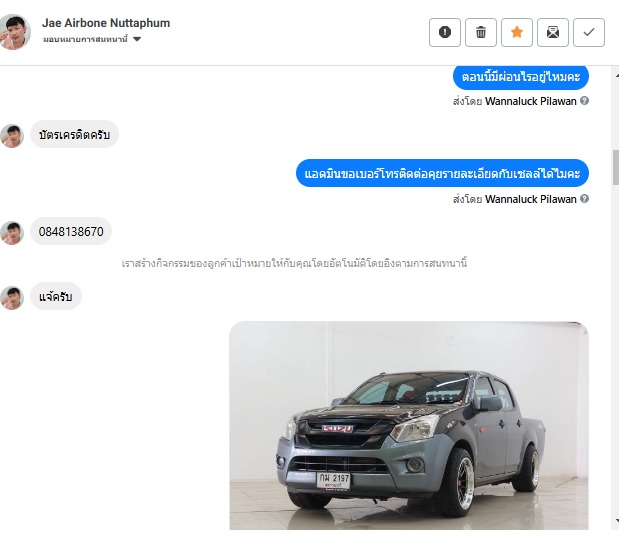Select the 0848138670 phone number message

pyautogui.click(x=71, y=231)
